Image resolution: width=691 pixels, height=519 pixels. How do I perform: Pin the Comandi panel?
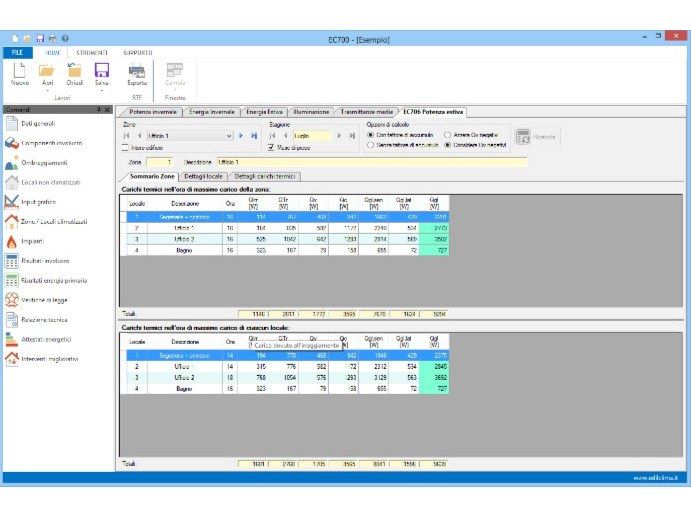pyautogui.click(x=99, y=110)
